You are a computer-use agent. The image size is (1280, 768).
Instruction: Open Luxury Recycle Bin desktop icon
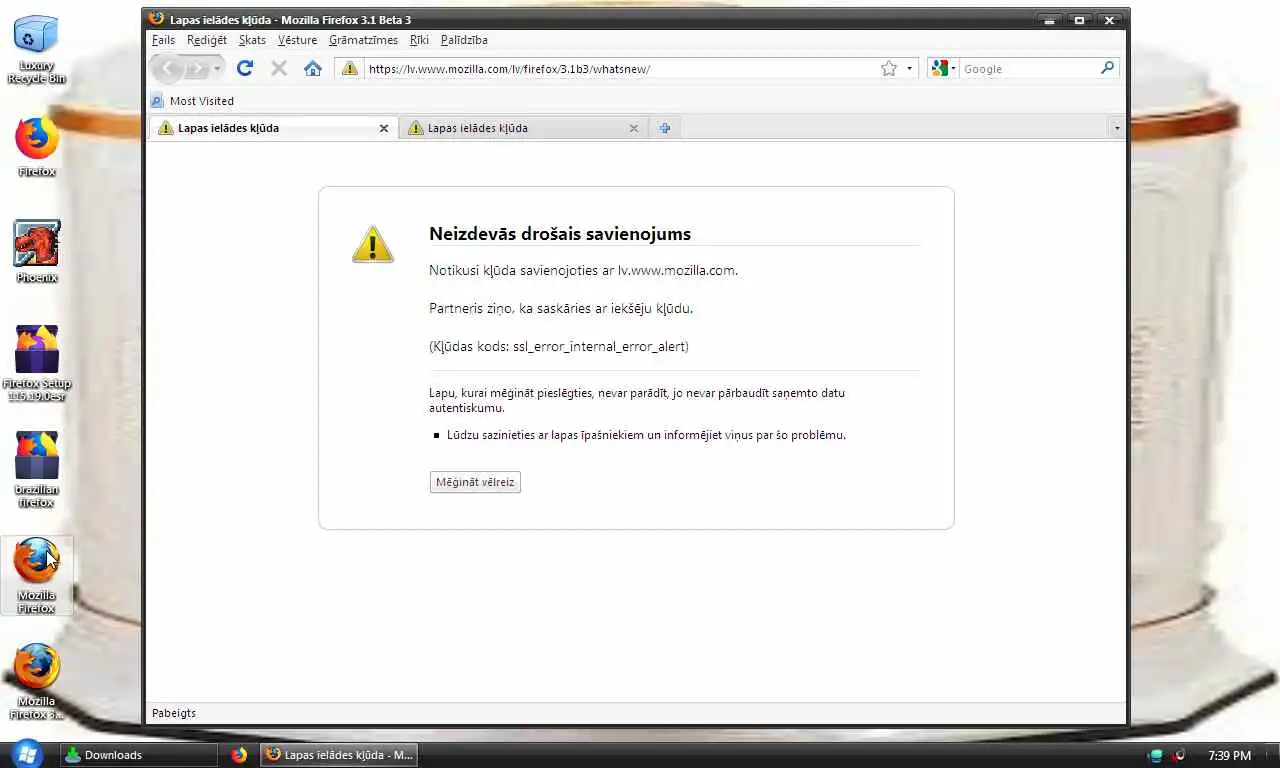(36, 50)
